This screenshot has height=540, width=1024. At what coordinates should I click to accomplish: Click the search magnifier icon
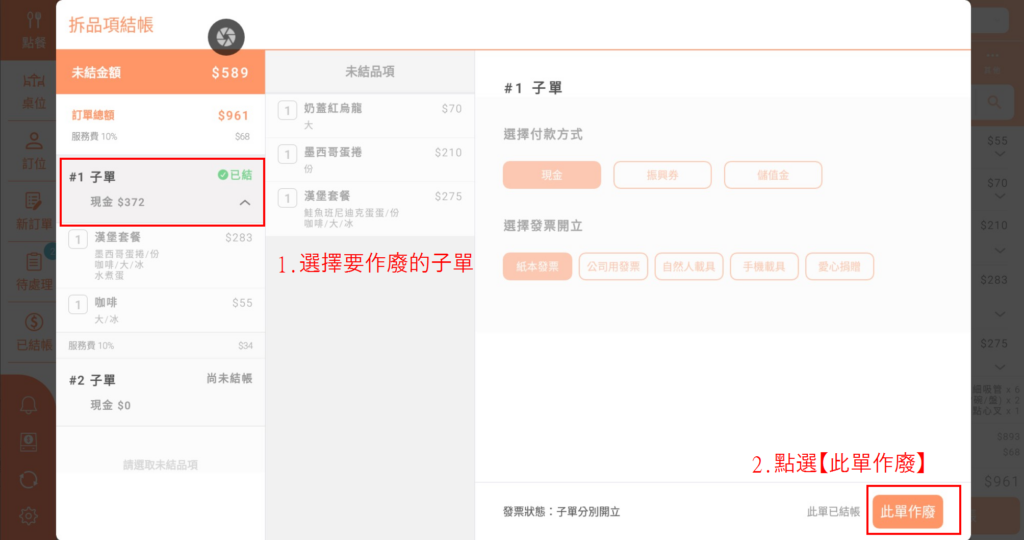click(995, 102)
